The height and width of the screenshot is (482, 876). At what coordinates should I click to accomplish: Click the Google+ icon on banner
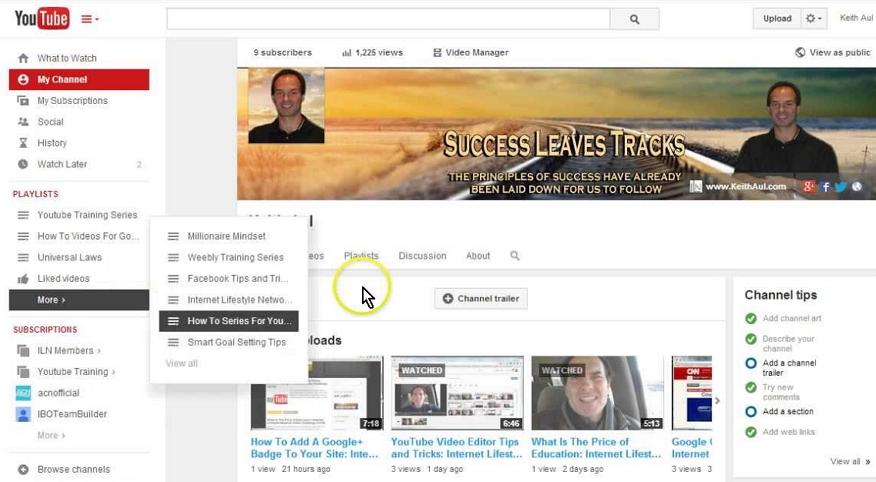808,187
